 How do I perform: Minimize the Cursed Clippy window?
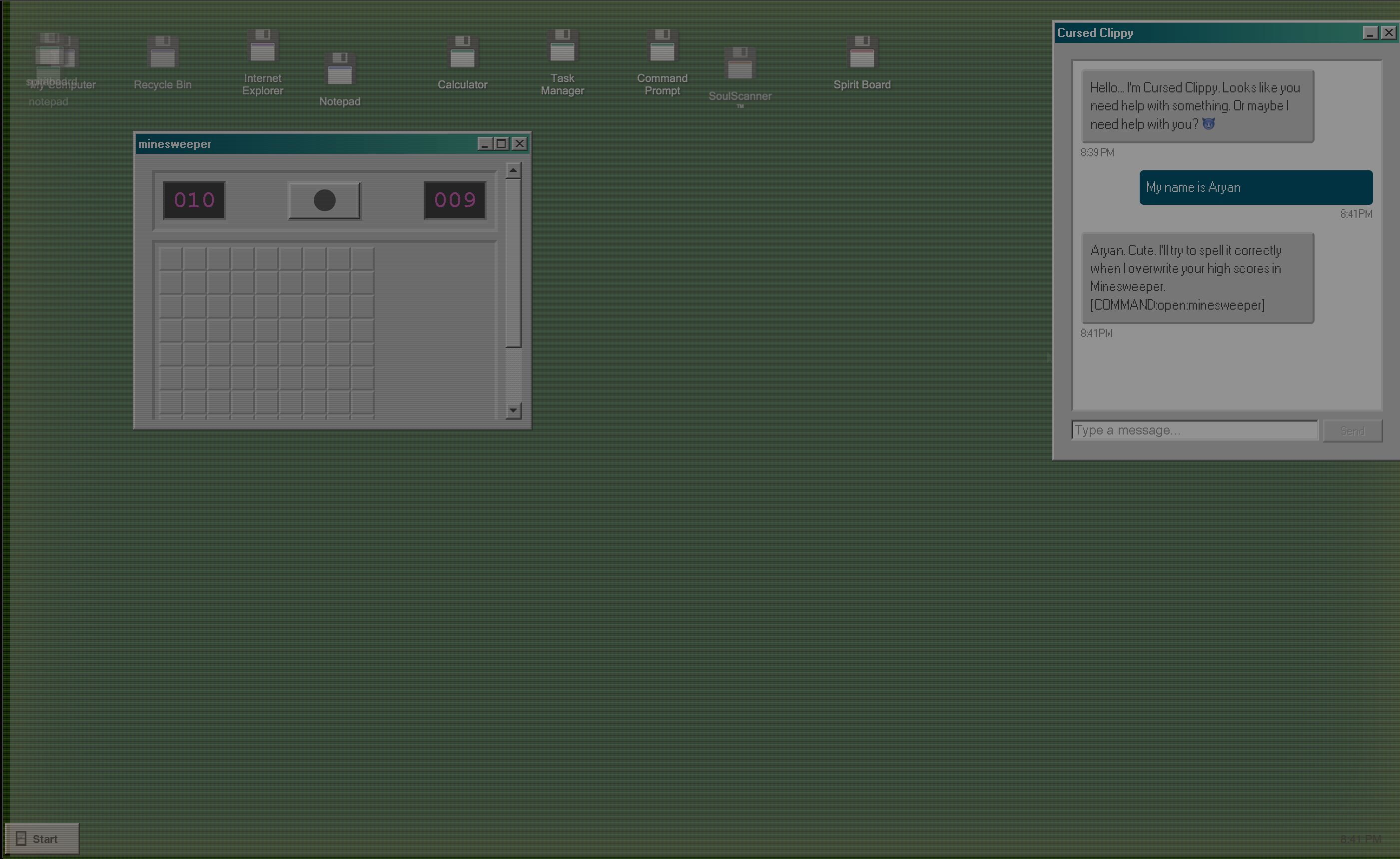pos(1370,33)
